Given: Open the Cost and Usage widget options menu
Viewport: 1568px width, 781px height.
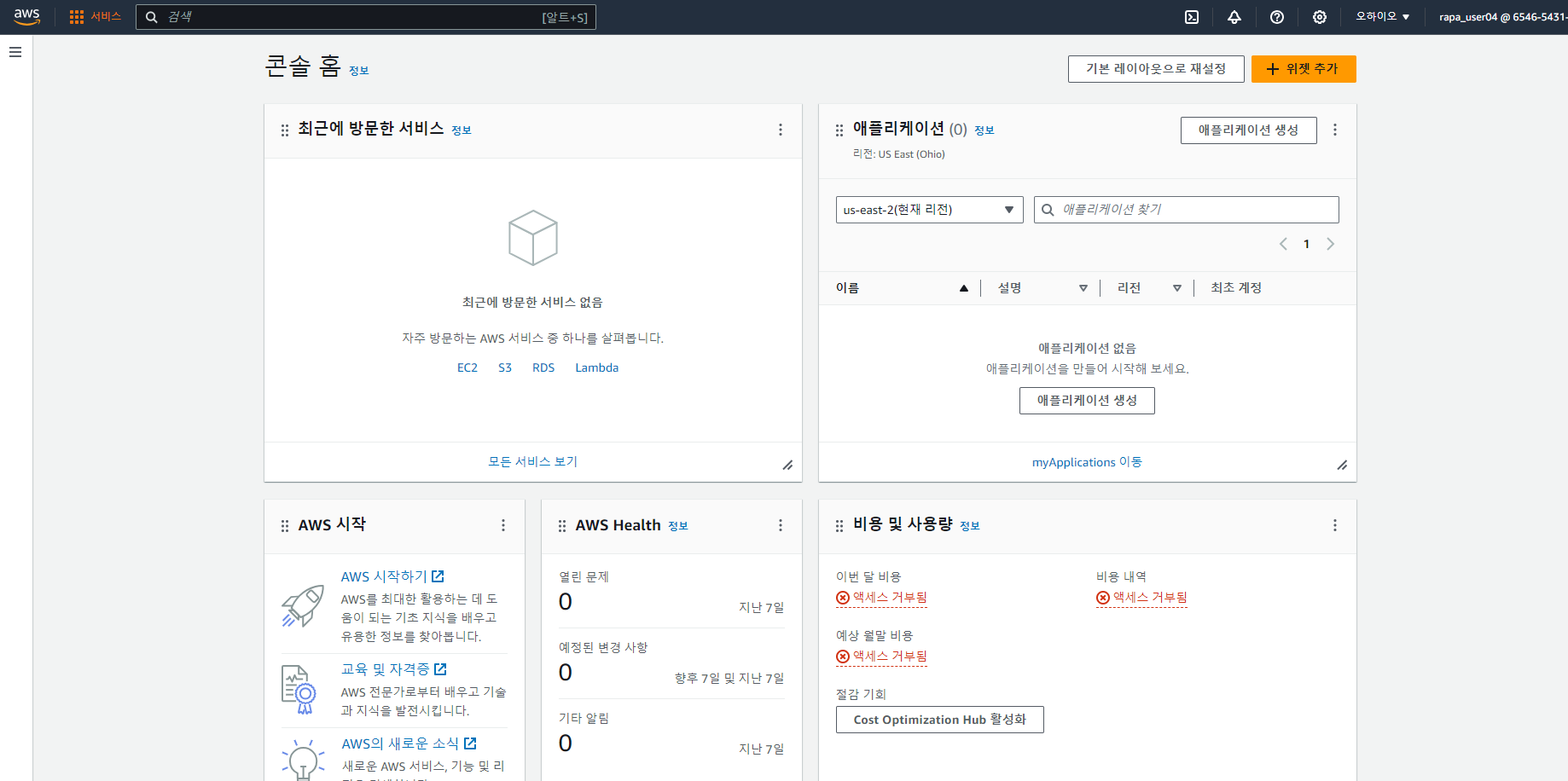Looking at the screenshot, I should [x=1335, y=525].
